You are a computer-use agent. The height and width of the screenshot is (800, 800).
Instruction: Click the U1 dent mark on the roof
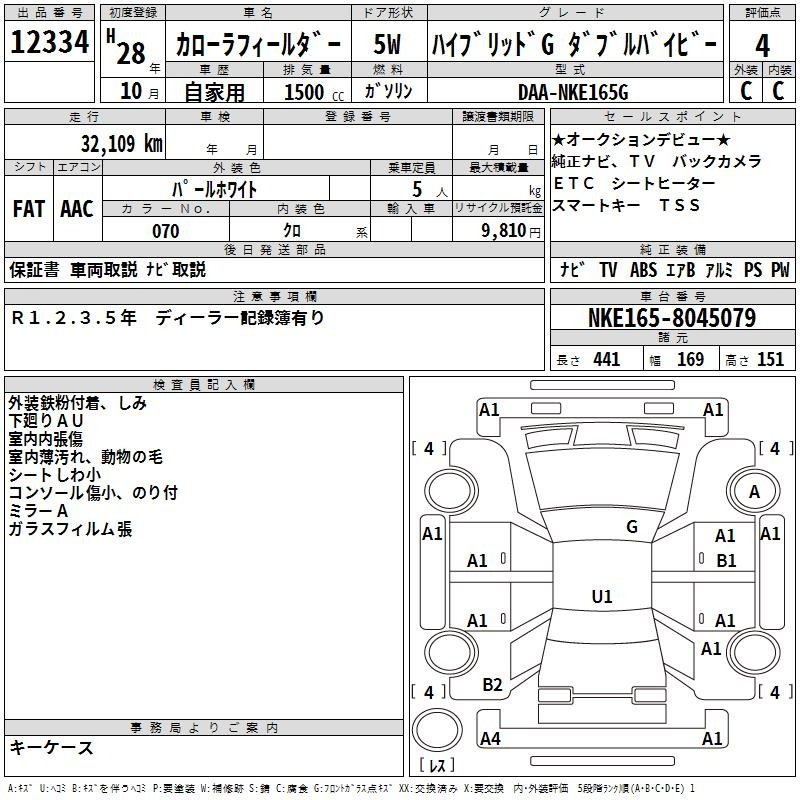[x=601, y=597]
